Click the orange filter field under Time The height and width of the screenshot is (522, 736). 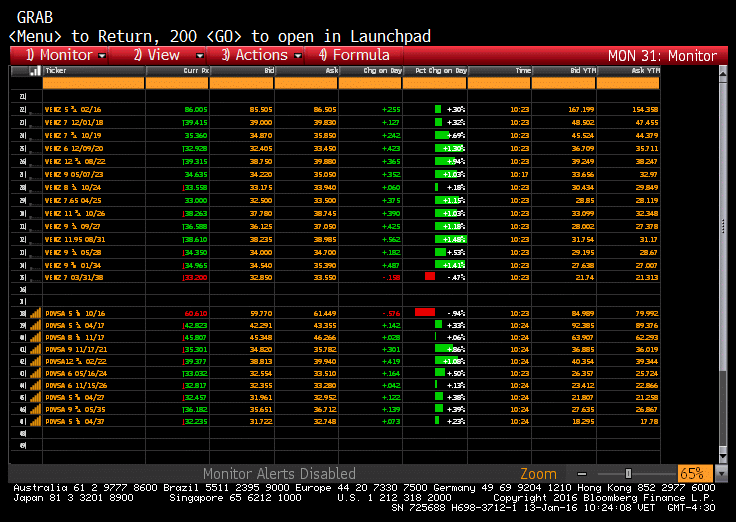(499, 83)
